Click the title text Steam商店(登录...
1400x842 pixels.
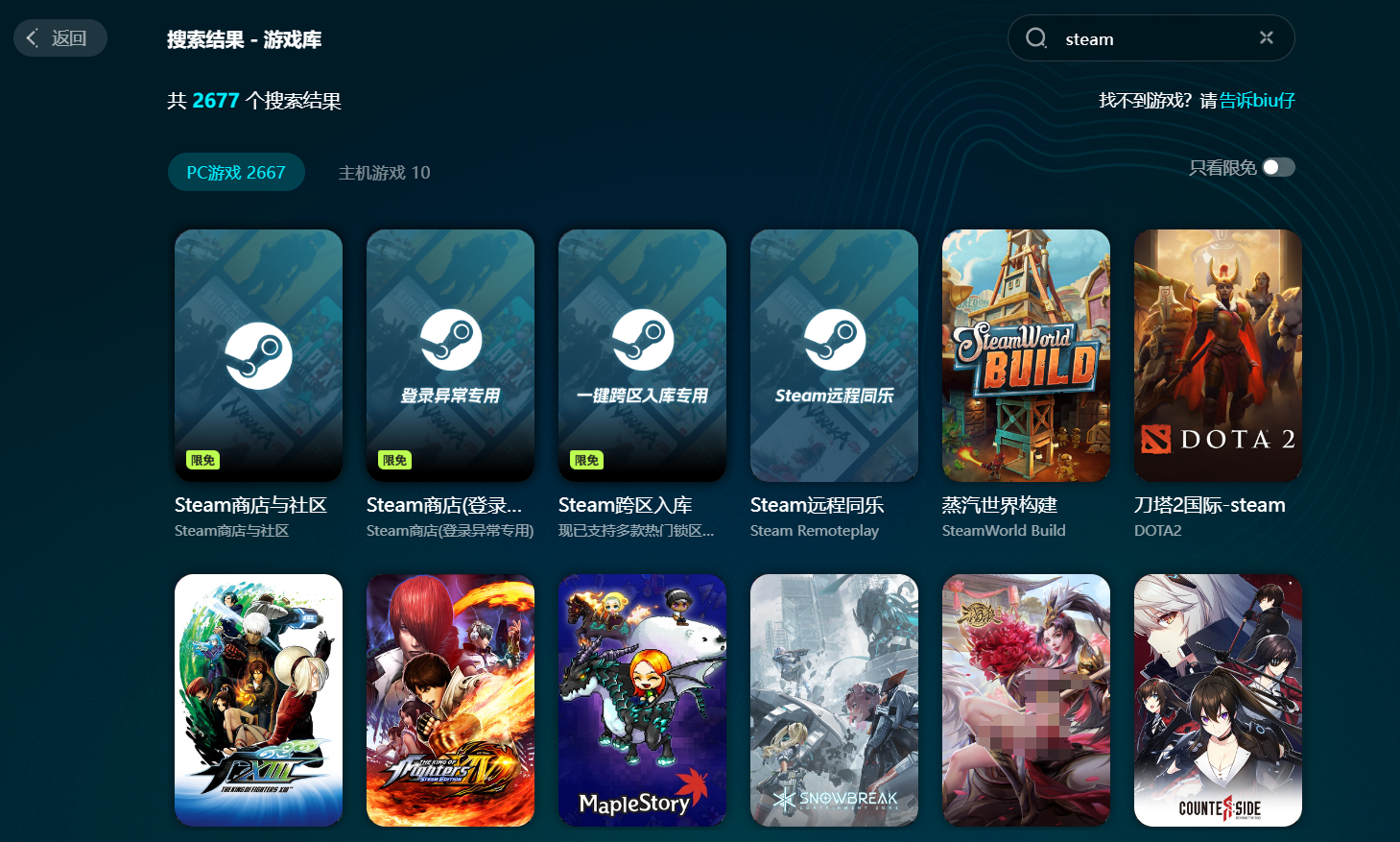[444, 505]
